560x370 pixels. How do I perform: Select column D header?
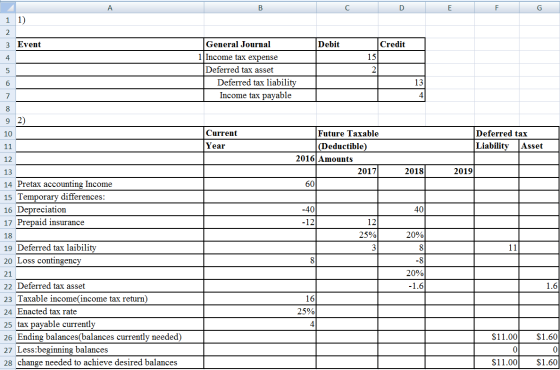[402, 8]
